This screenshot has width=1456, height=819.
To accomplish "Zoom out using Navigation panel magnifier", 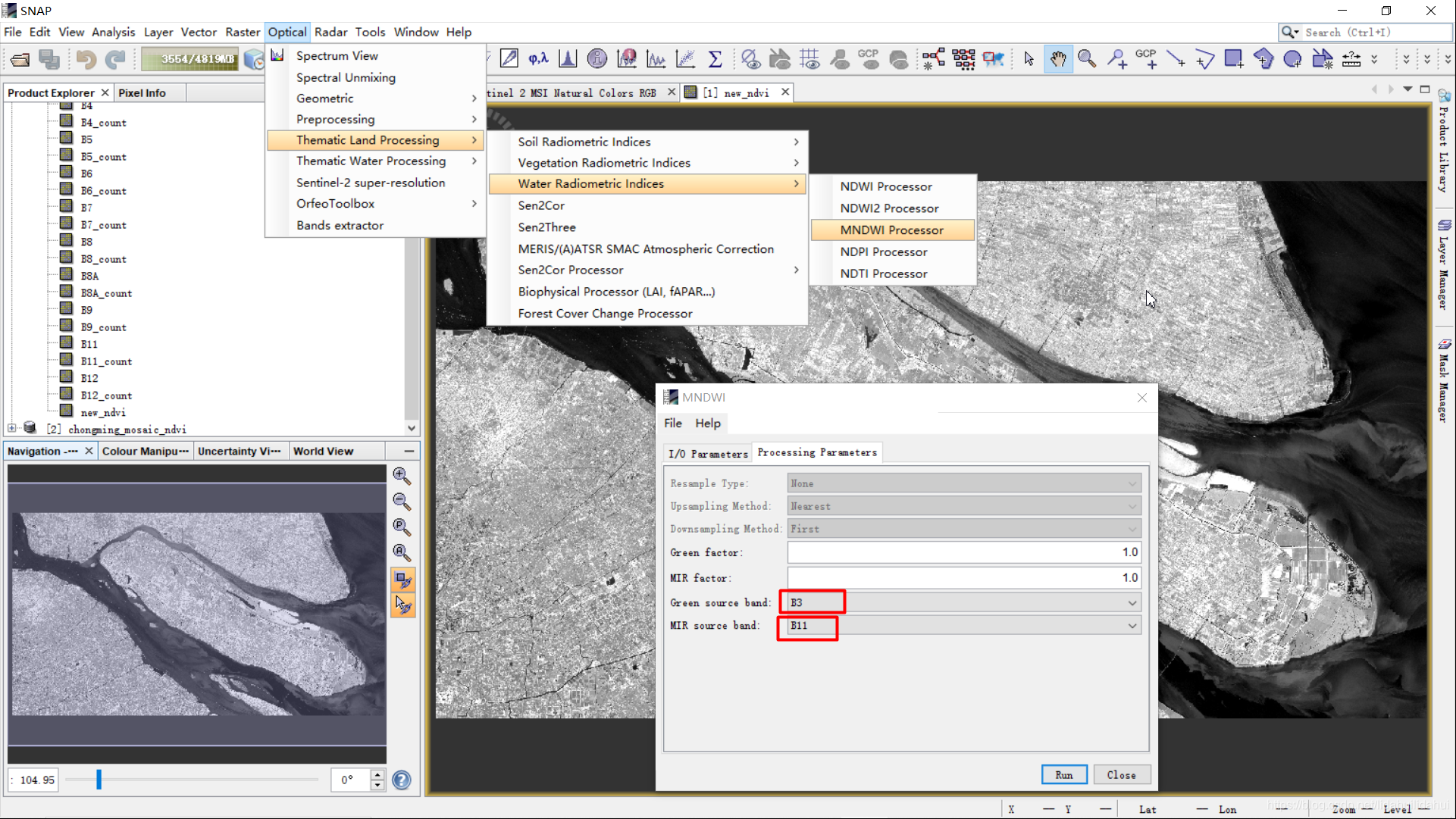I will (402, 502).
